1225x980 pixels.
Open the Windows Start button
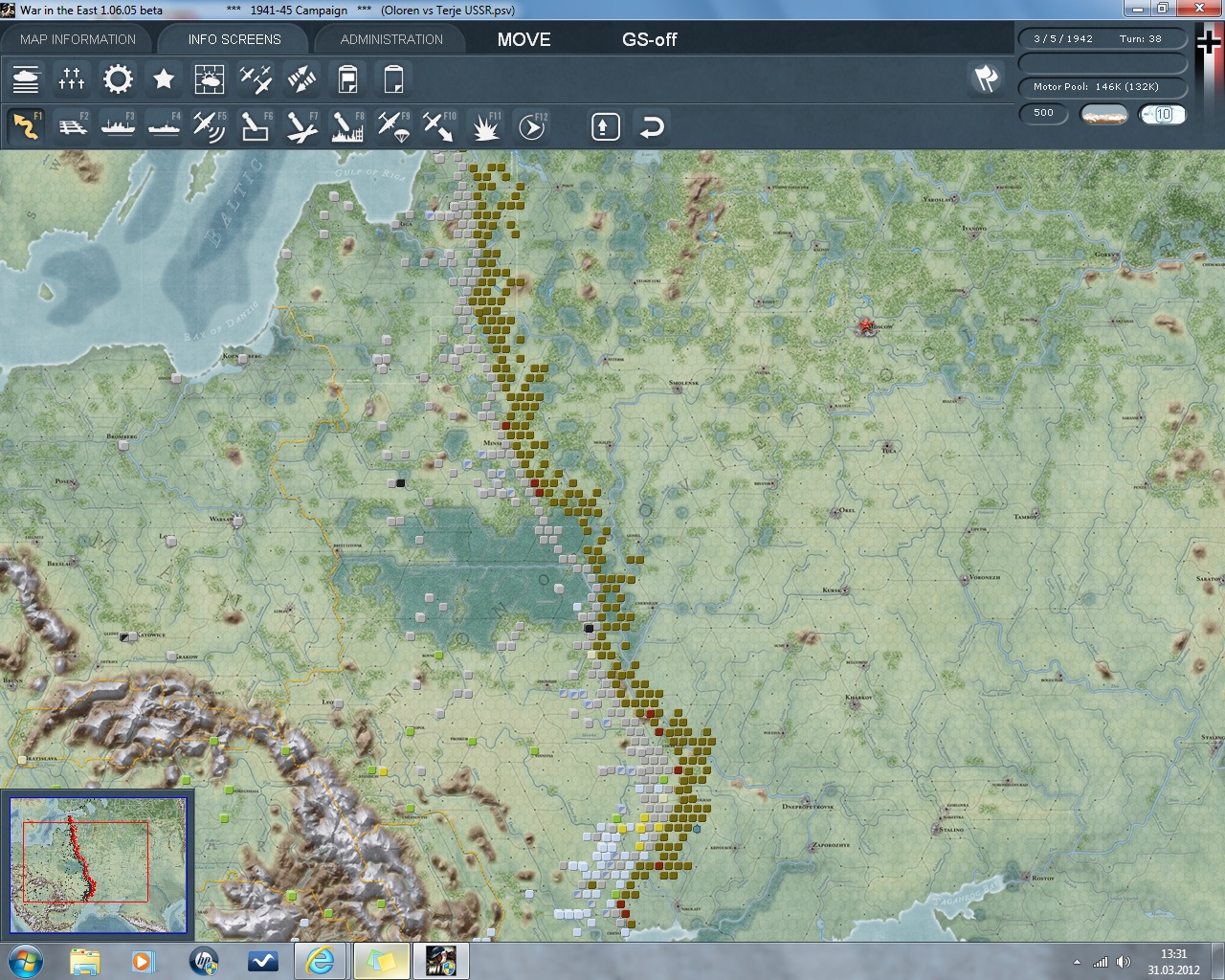click(26, 961)
